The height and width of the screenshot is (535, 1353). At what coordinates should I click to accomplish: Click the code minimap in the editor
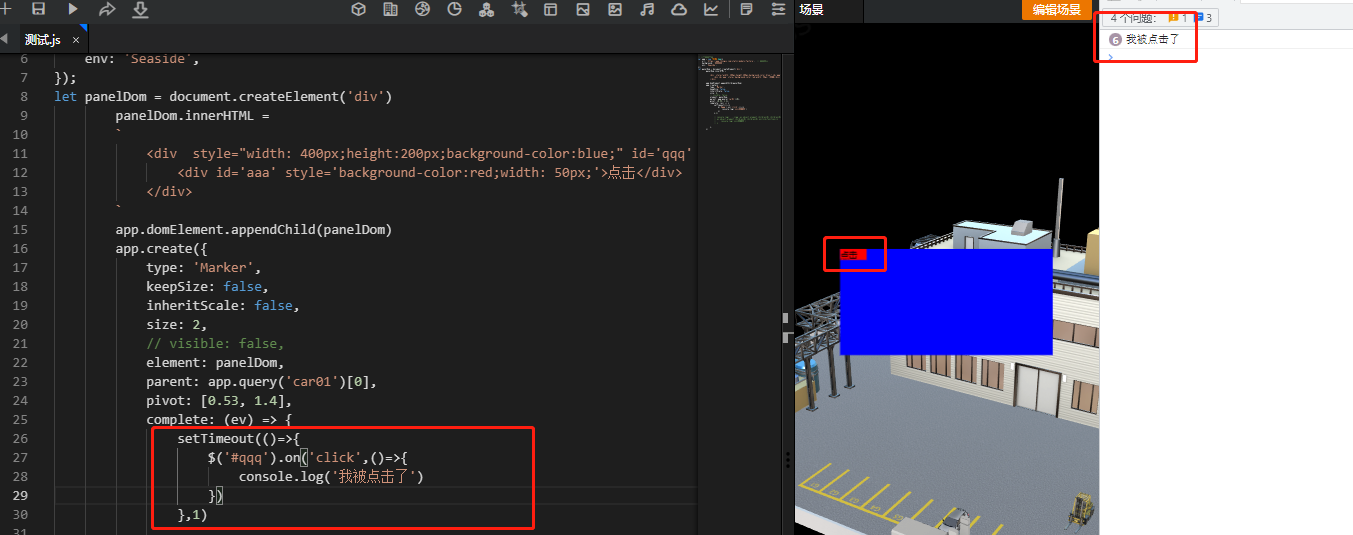coord(740,93)
